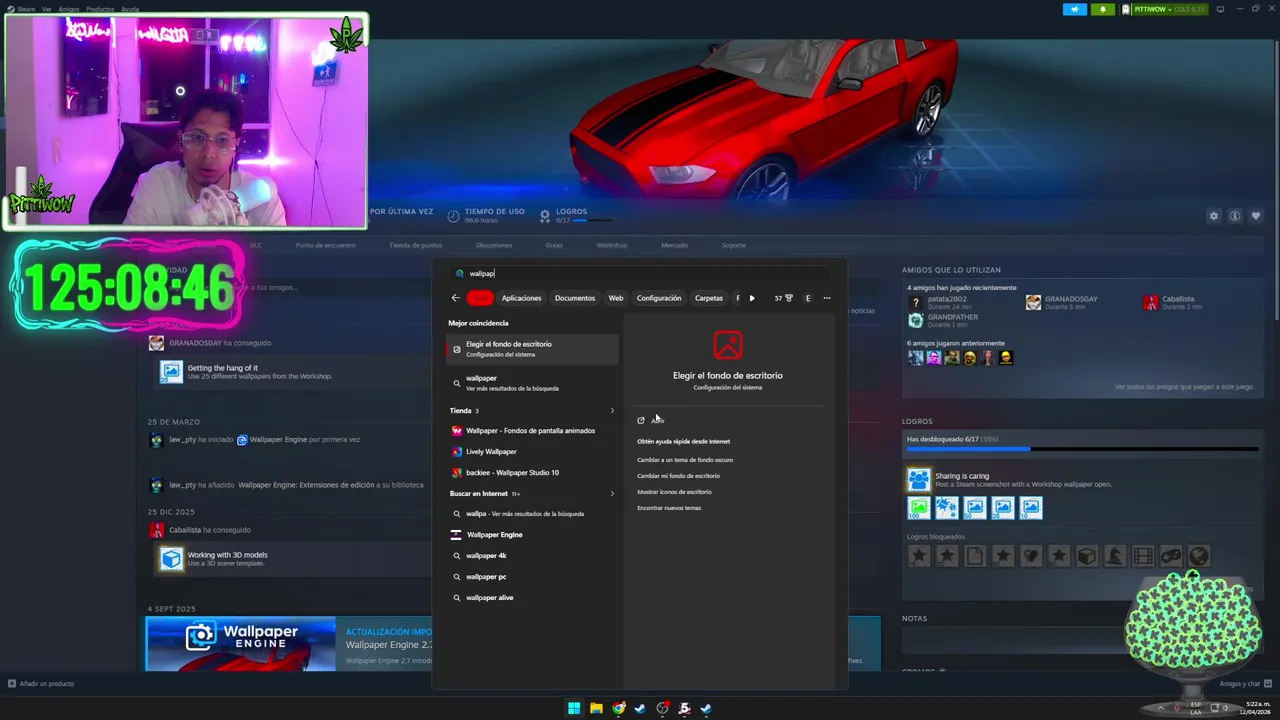Click the search text field containing wallpap
This screenshot has width=1280, height=720.
pos(640,273)
